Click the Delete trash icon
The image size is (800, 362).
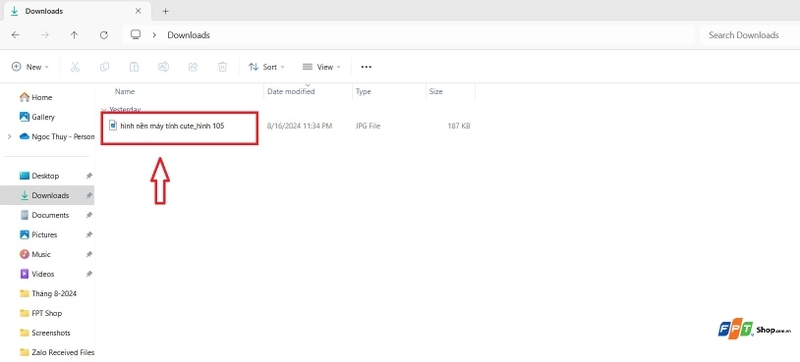click(x=222, y=67)
